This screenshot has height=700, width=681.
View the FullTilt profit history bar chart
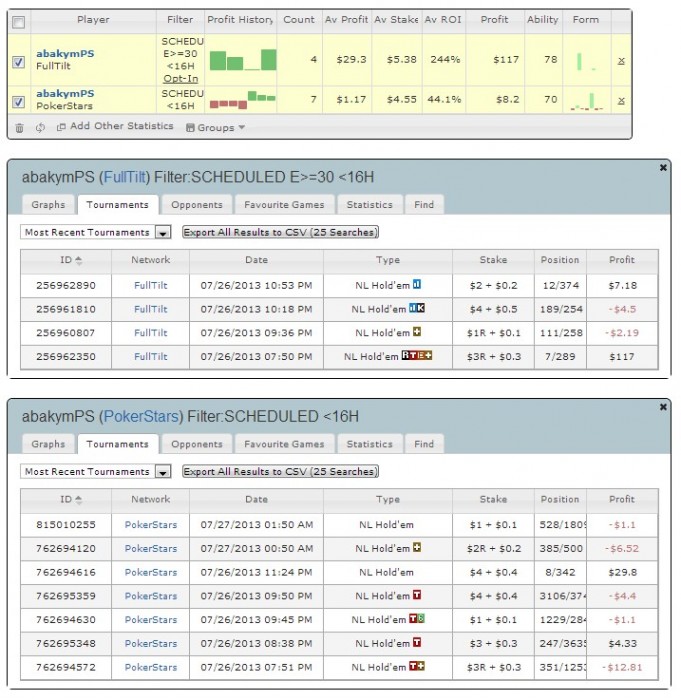pos(243,60)
